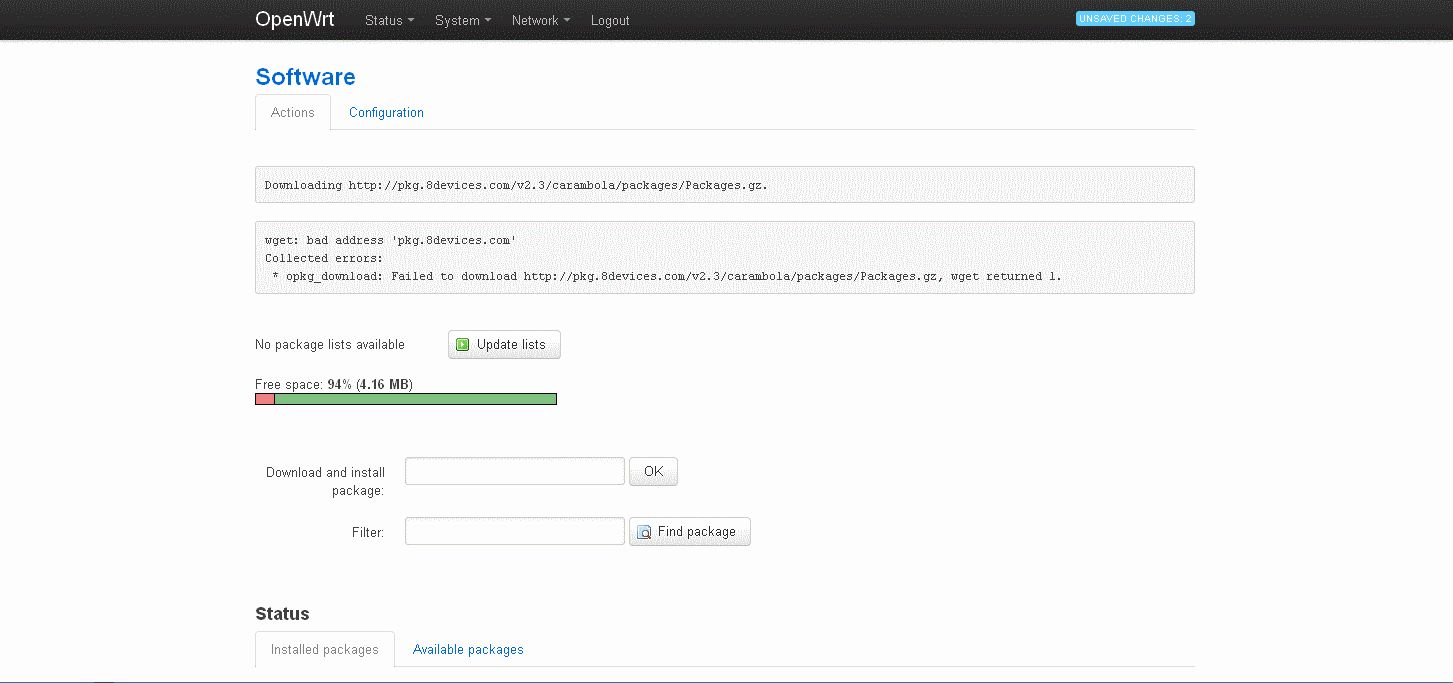Select the Actions tab

[x=293, y=113]
